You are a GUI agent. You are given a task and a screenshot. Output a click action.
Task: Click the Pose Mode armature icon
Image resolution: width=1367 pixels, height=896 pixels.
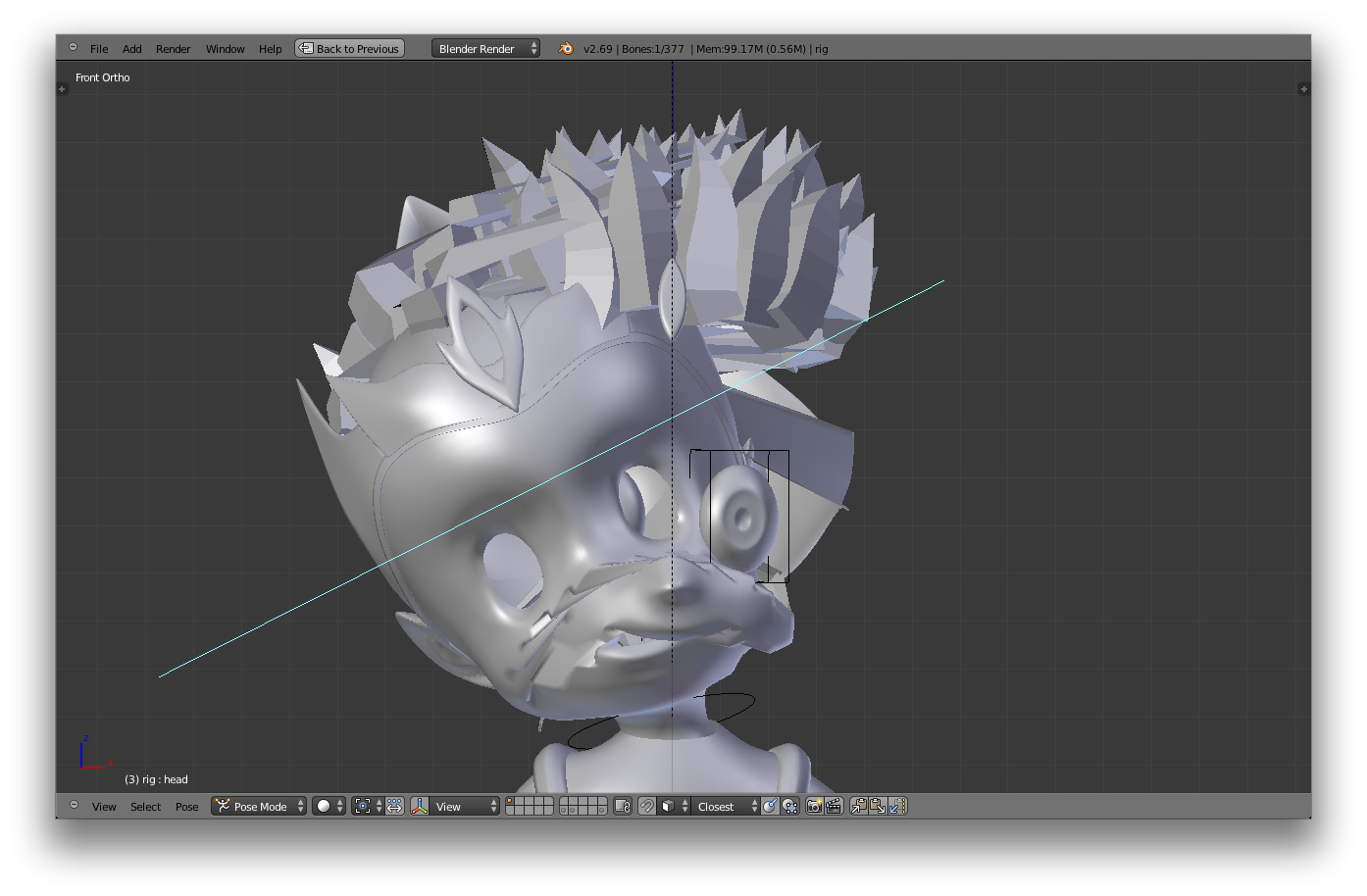click(223, 806)
